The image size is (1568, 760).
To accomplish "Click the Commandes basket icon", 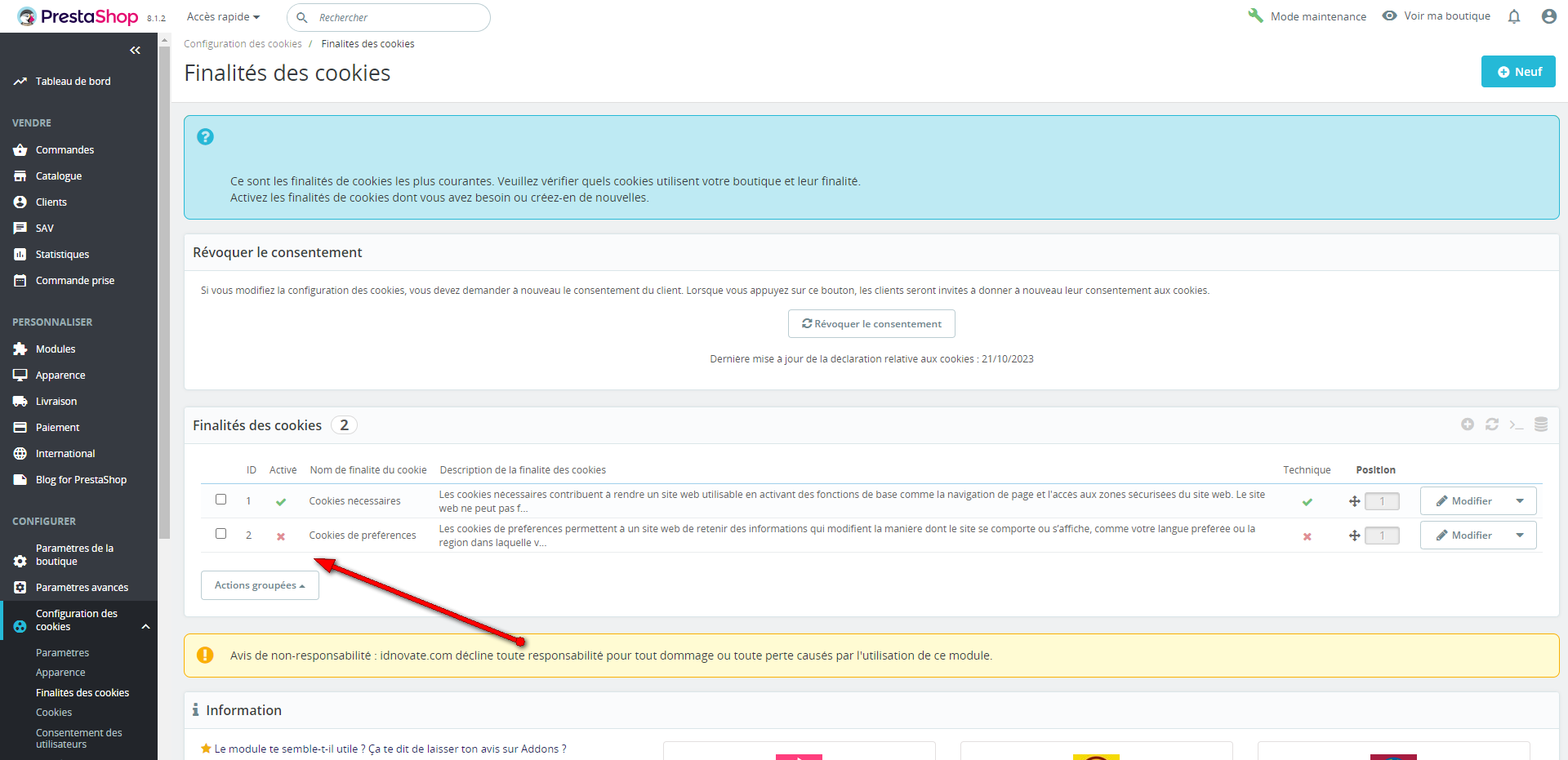I will point(20,150).
